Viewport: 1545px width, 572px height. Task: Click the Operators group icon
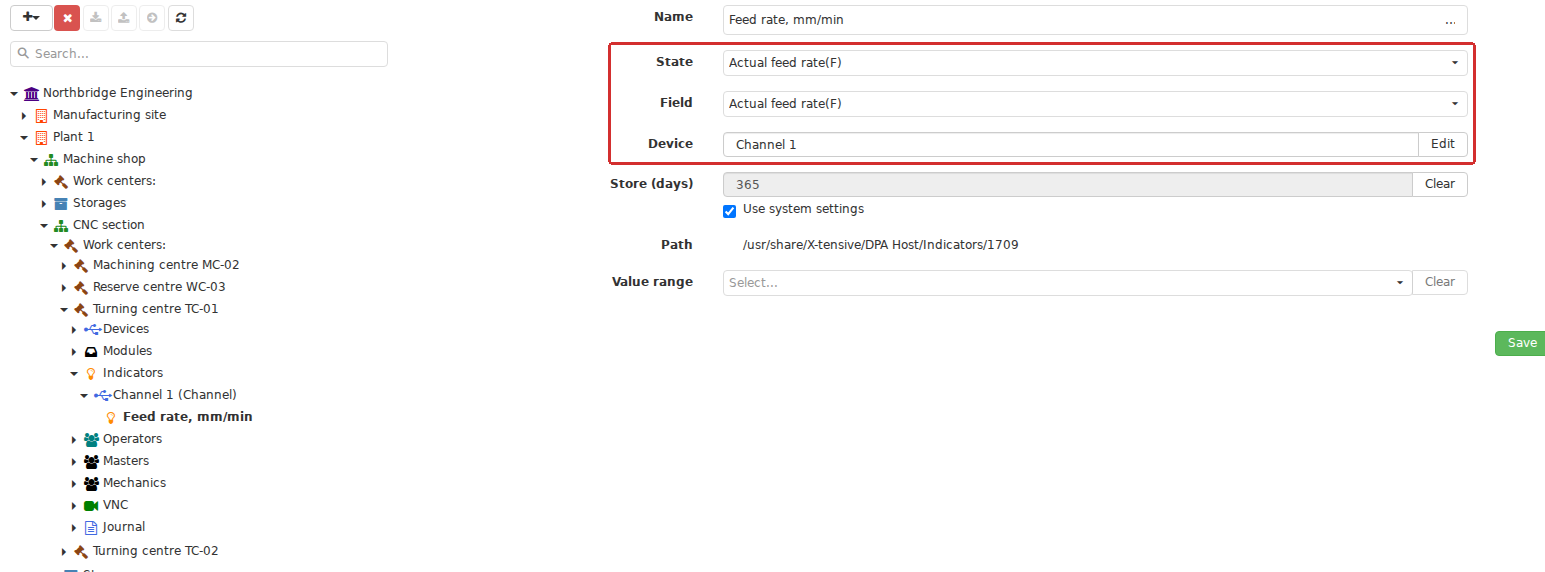coord(92,439)
